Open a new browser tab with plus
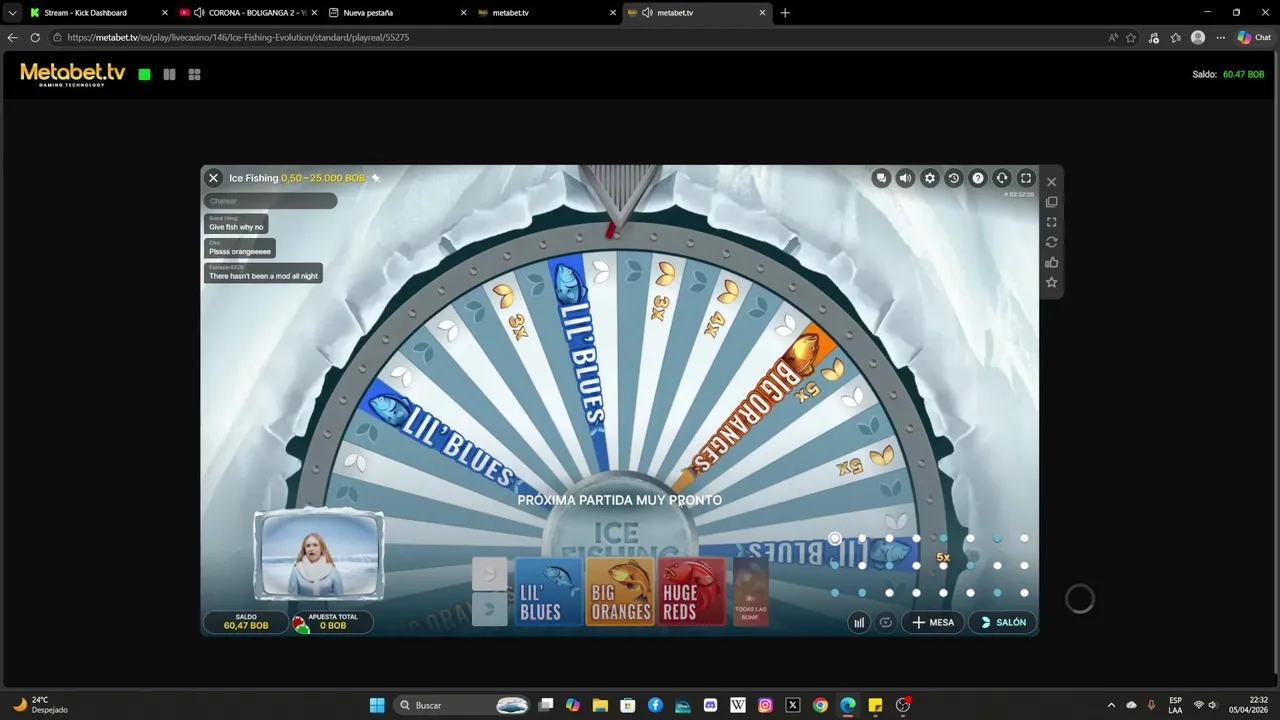 pos(785,13)
